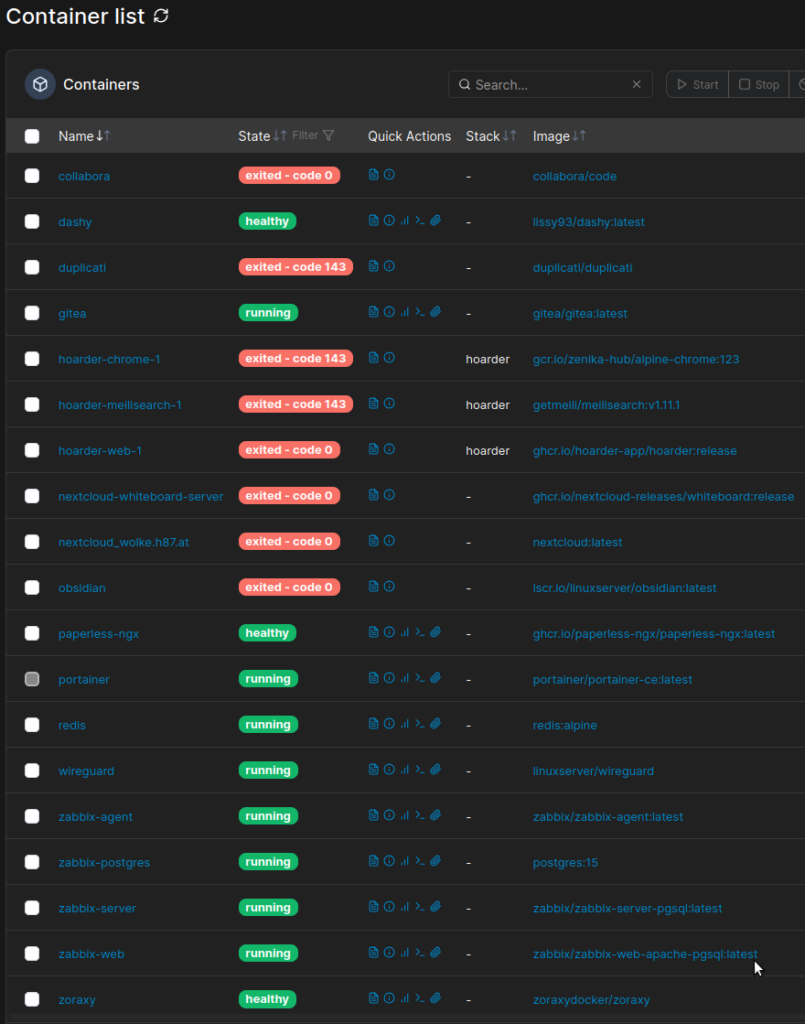805x1024 pixels.
Task: Tick the select-all checkbox in table header
Action: click(32, 136)
